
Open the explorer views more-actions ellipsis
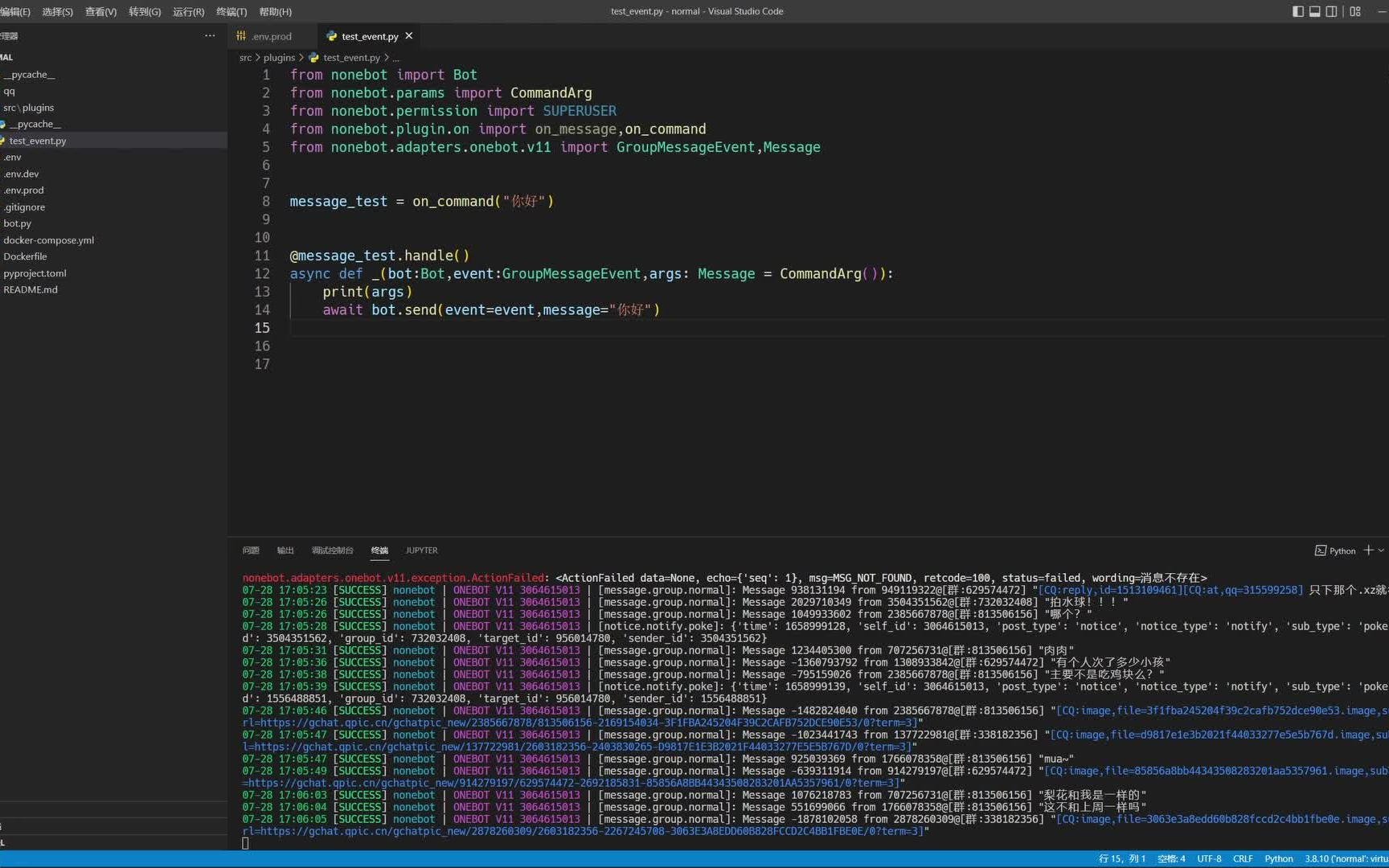click(x=210, y=35)
